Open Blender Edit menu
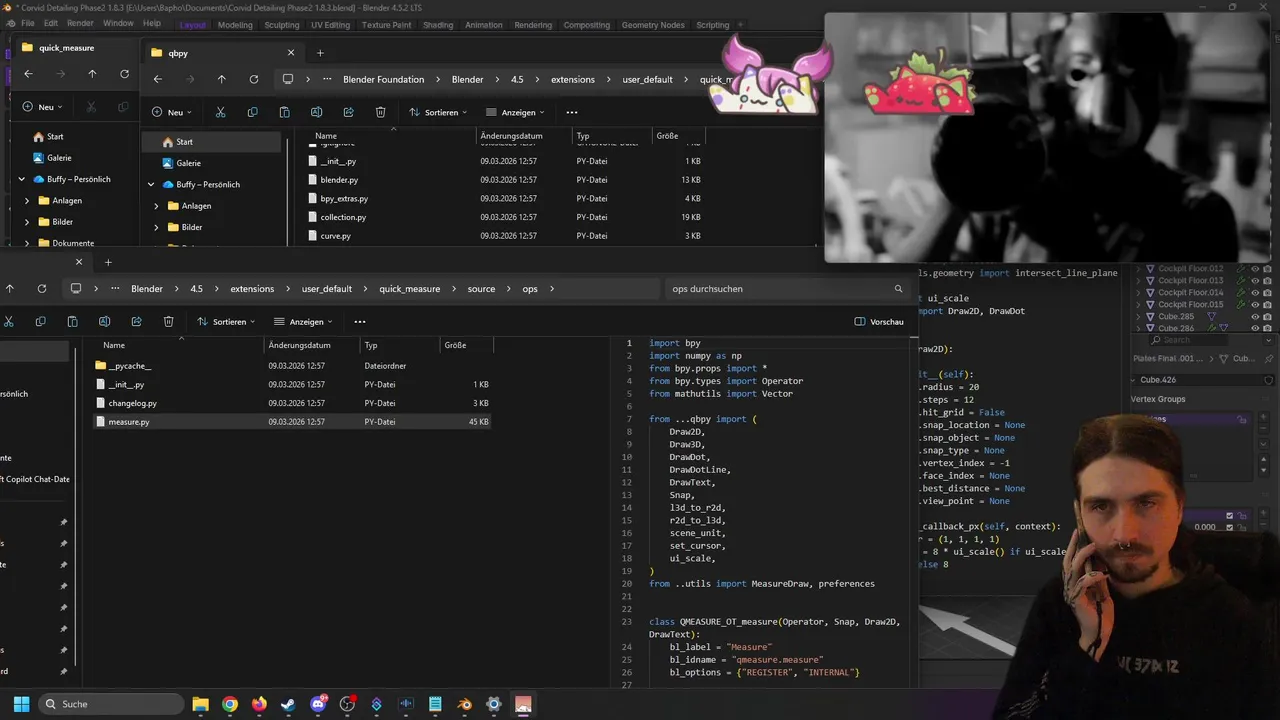The height and width of the screenshot is (720, 1280). click(50, 23)
